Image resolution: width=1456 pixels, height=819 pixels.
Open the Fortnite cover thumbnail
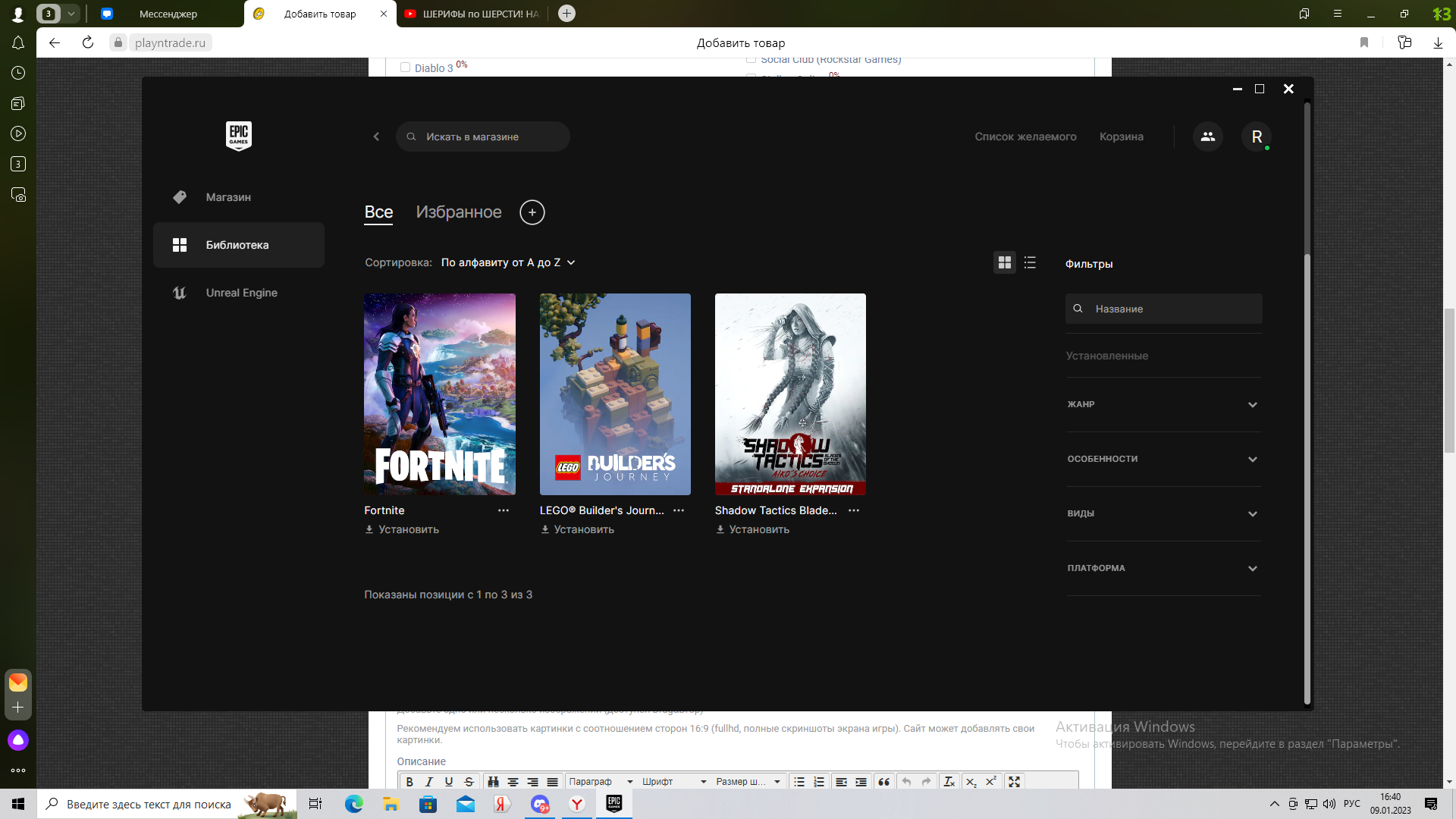click(440, 394)
